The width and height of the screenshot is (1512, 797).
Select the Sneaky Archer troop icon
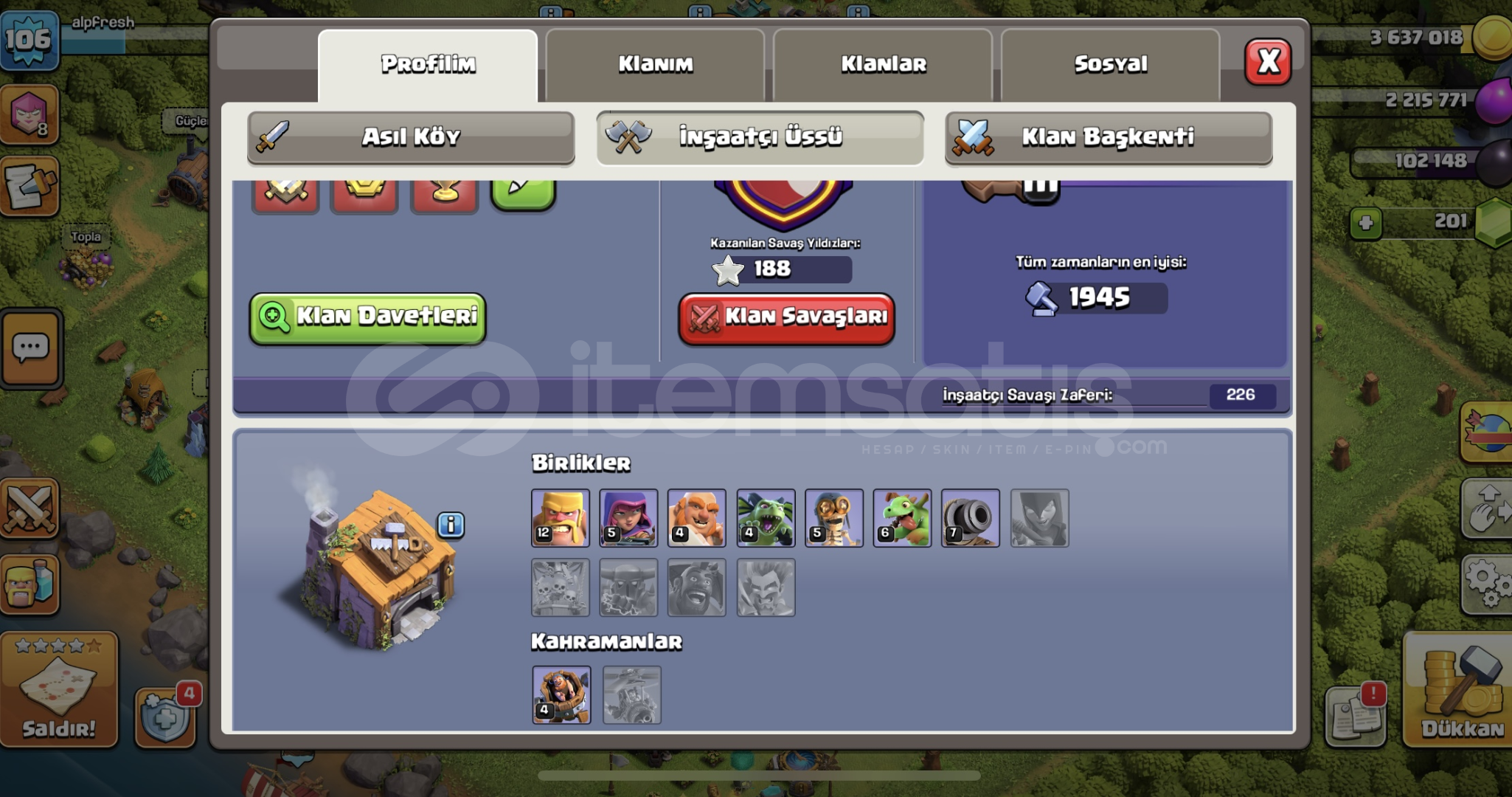628,518
